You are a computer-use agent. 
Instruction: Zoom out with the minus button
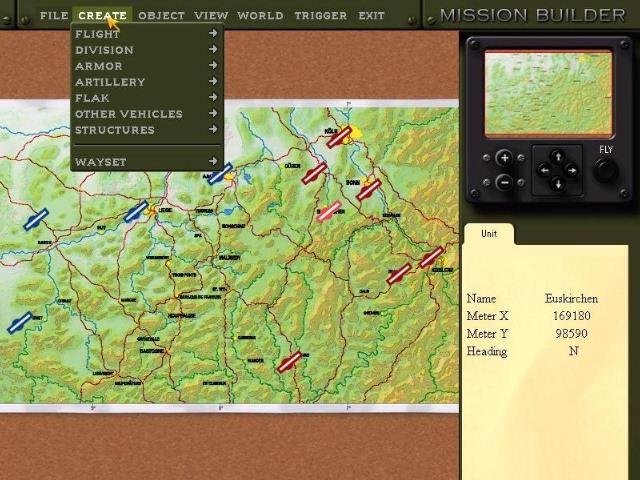click(505, 182)
